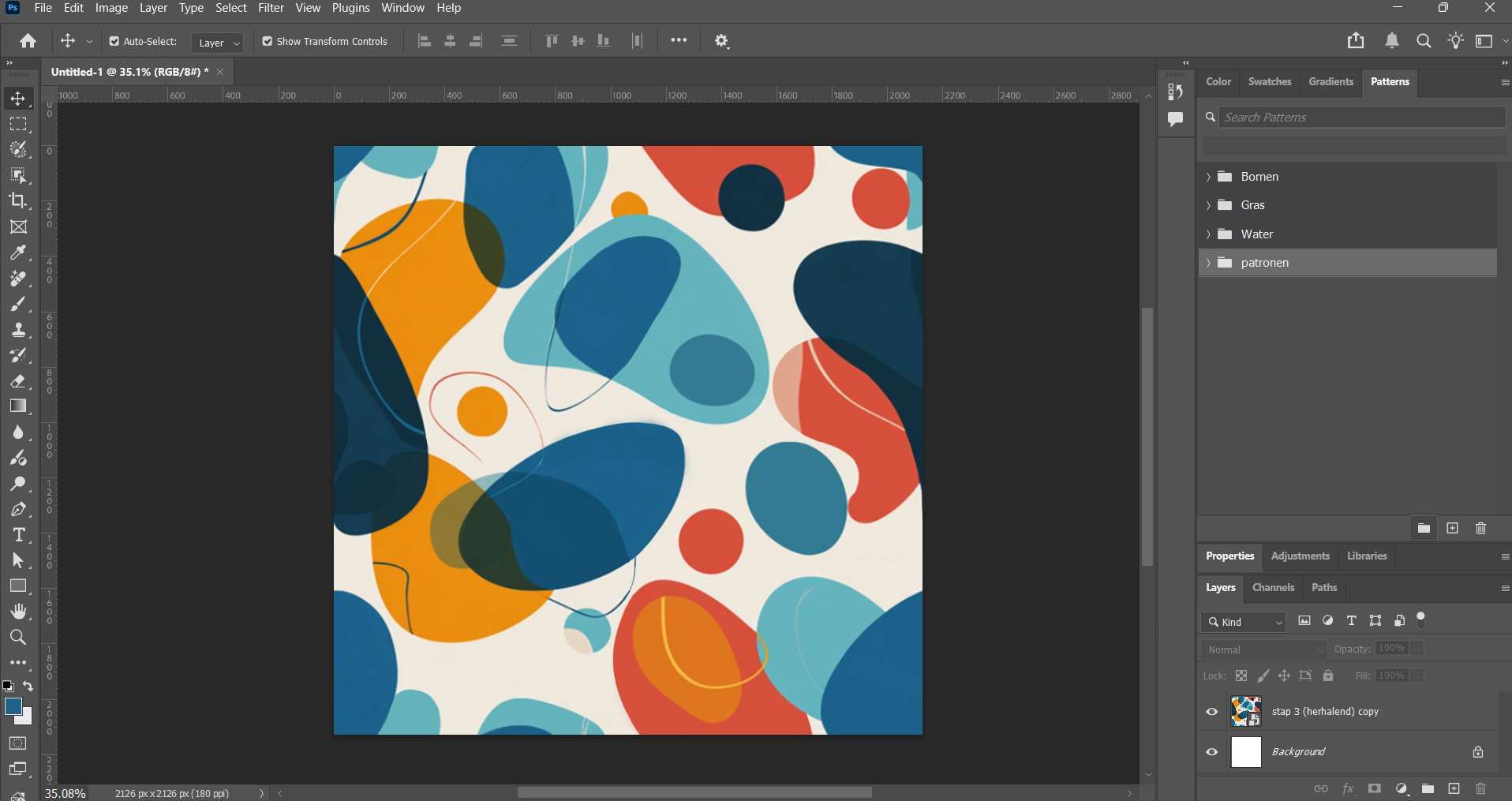The width and height of the screenshot is (1512, 801).
Task: Expand the Gras pattern folder
Action: (1208, 205)
